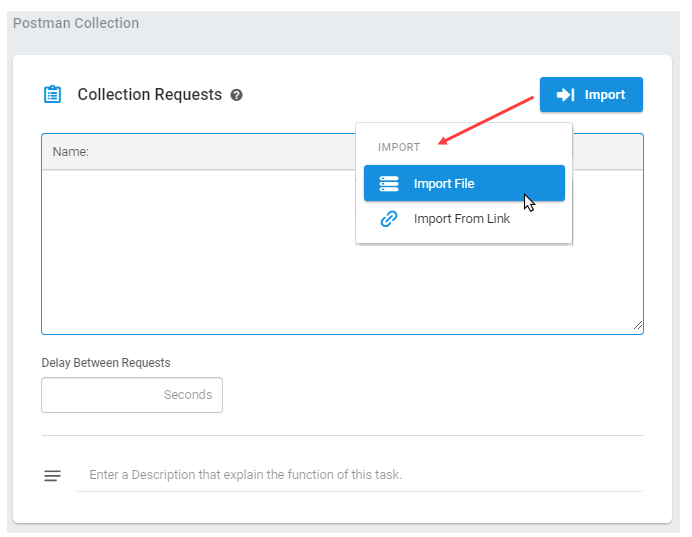Click the stacked bars Import File icon
This screenshot has width=692, height=537.
point(389,184)
